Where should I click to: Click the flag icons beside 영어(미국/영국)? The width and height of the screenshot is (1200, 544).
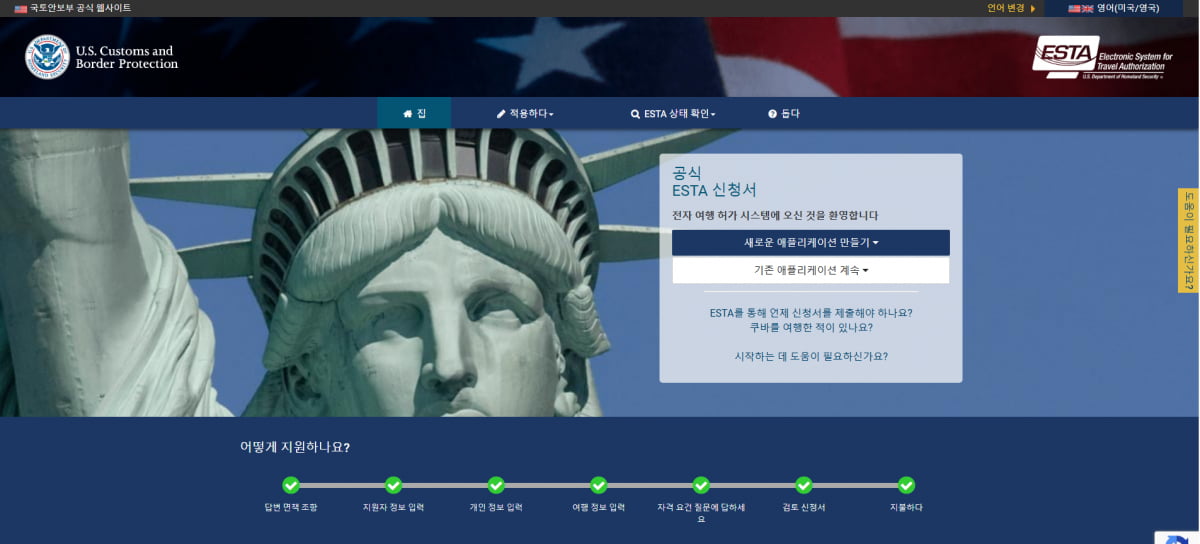tap(1080, 8)
